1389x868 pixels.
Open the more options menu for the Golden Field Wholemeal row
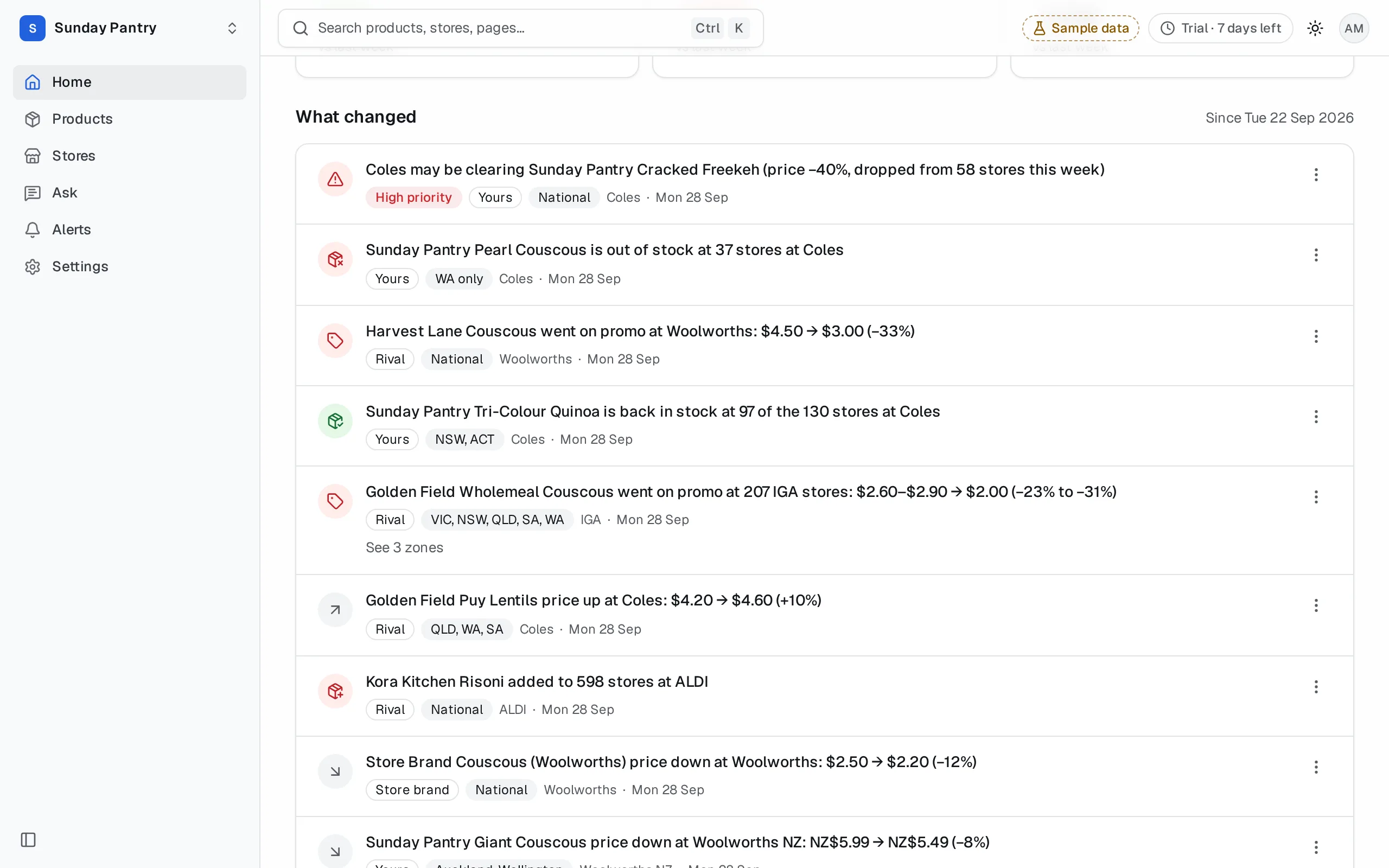coord(1316,497)
